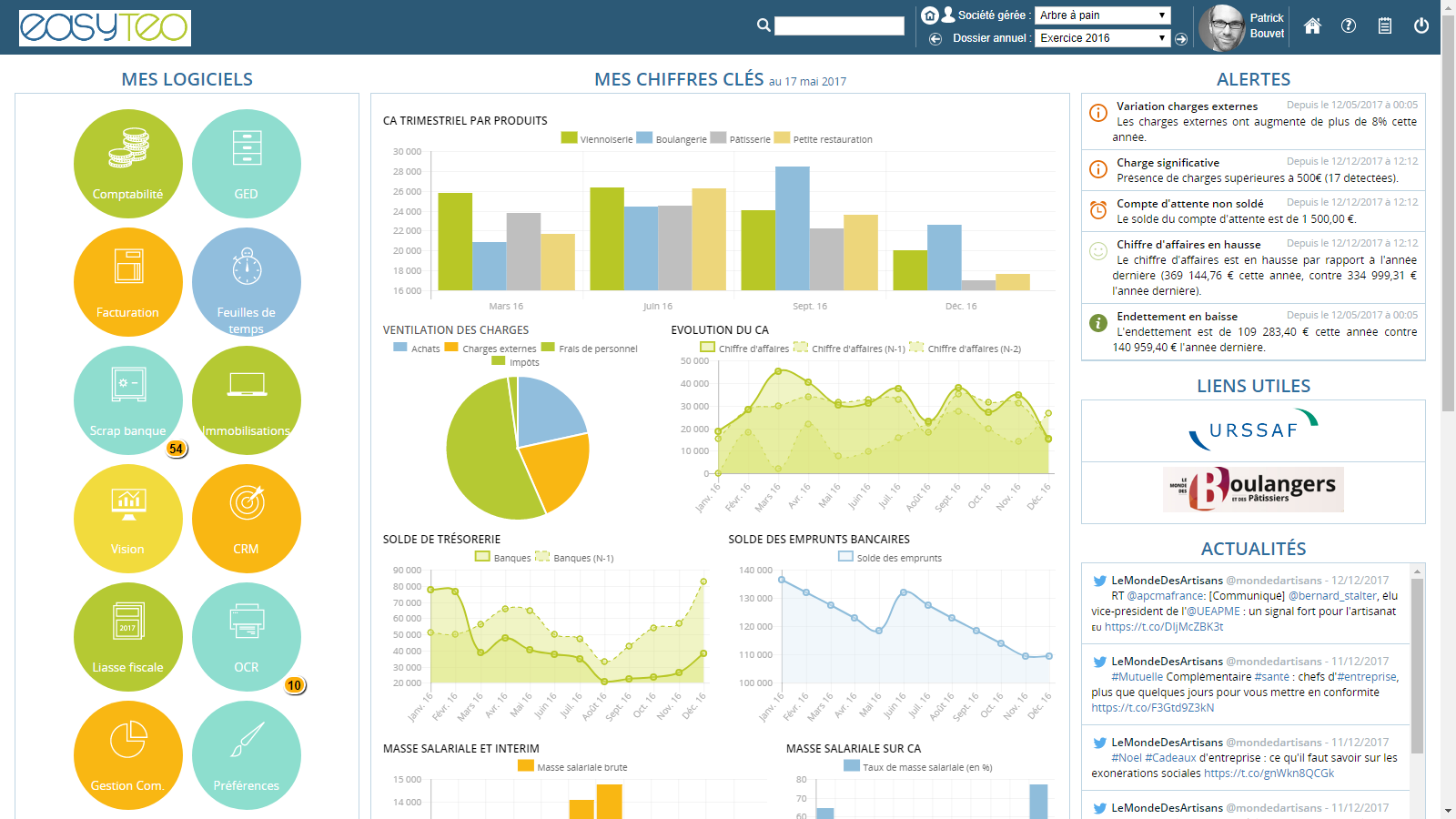Open the Liasse fiscale module
This screenshot has width=1456, height=819.
click(x=127, y=637)
